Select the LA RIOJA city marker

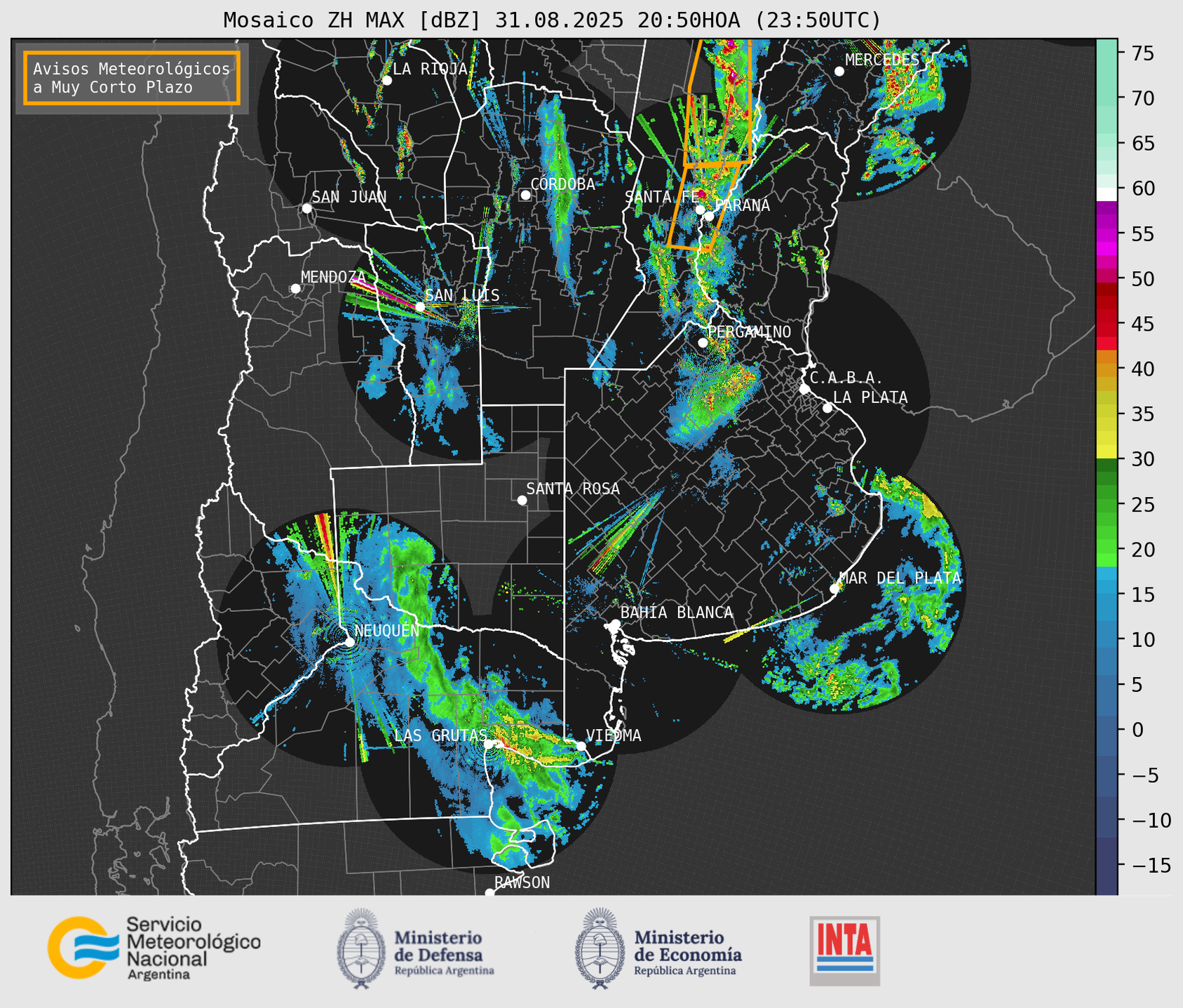(386, 81)
